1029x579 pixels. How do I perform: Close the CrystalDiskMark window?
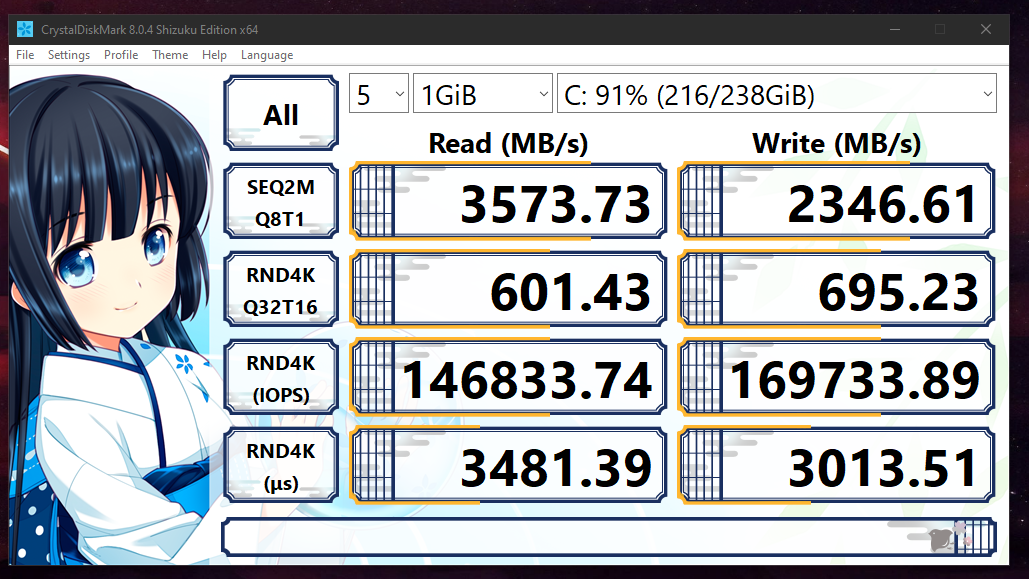(x=986, y=30)
